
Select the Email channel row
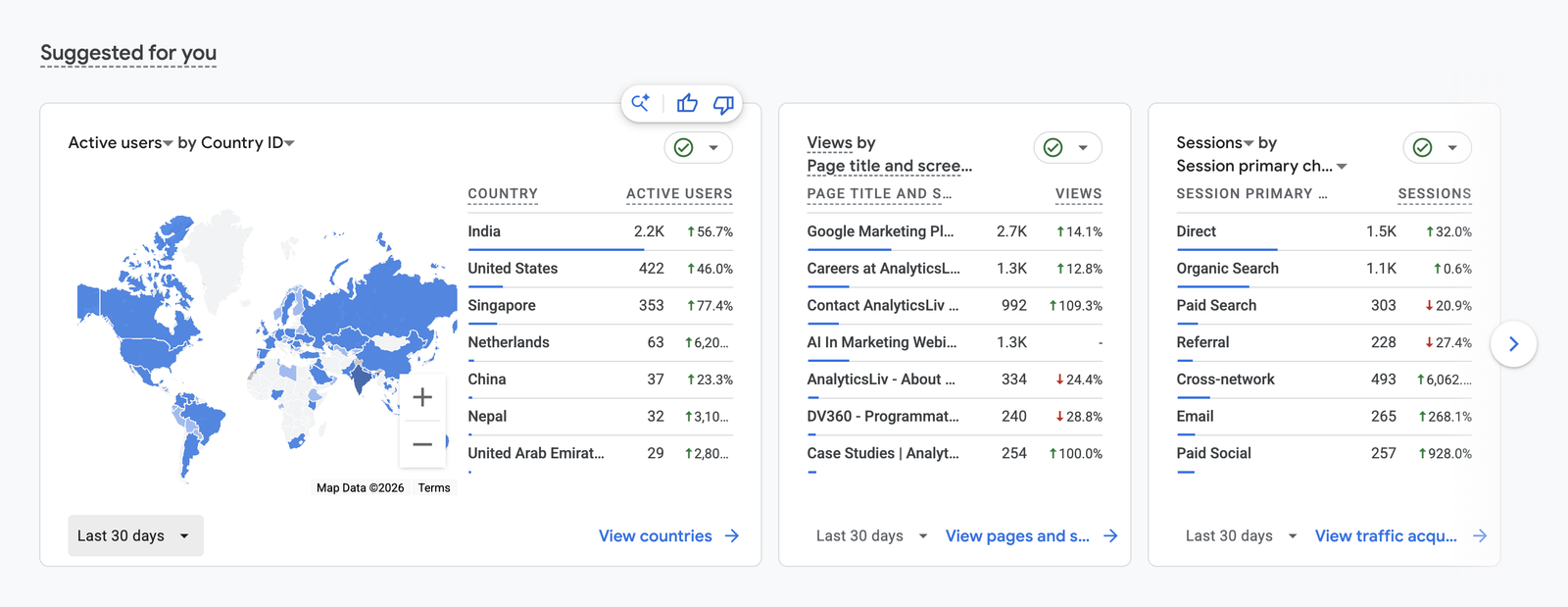[1324, 416]
